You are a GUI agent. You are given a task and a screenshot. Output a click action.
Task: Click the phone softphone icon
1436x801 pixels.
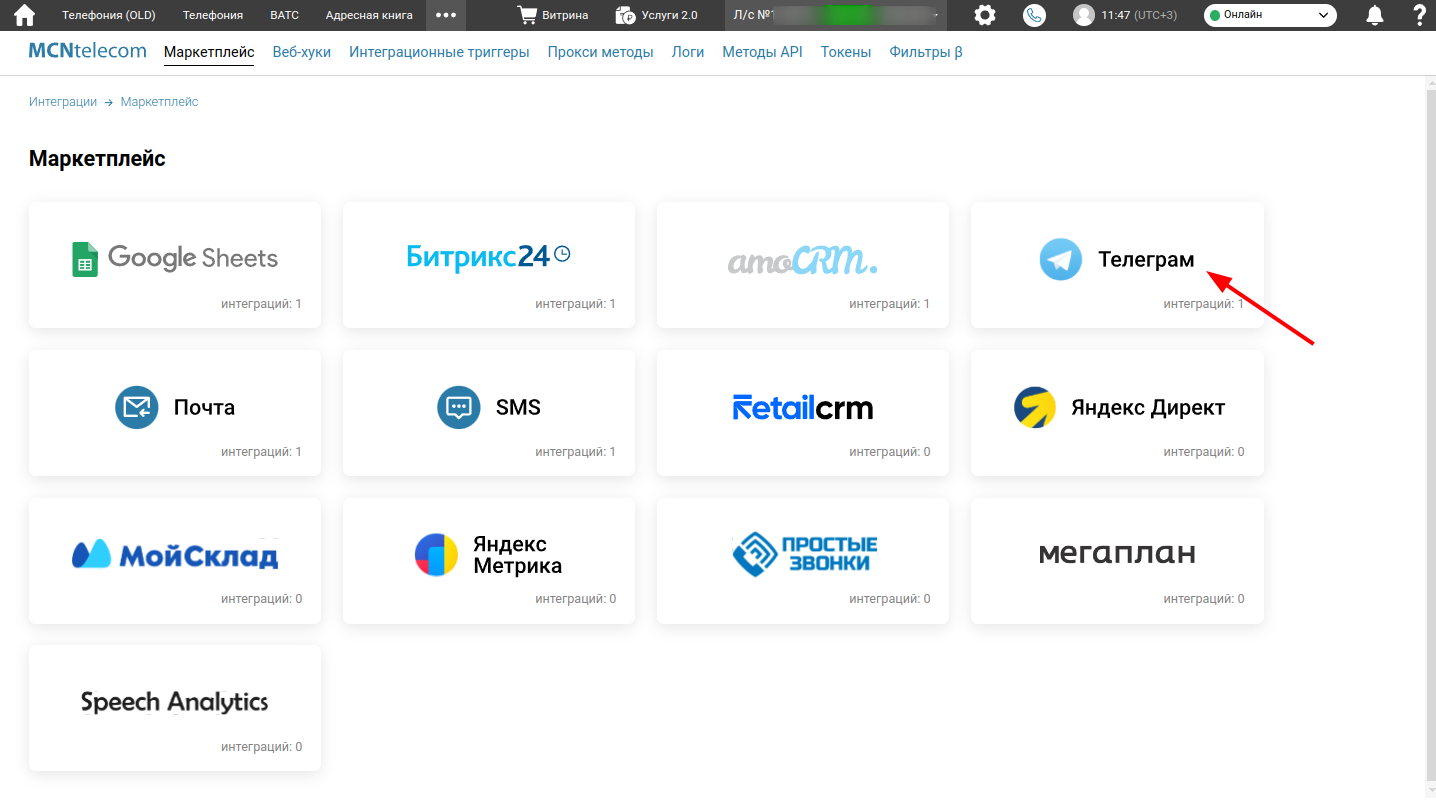tap(1034, 15)
